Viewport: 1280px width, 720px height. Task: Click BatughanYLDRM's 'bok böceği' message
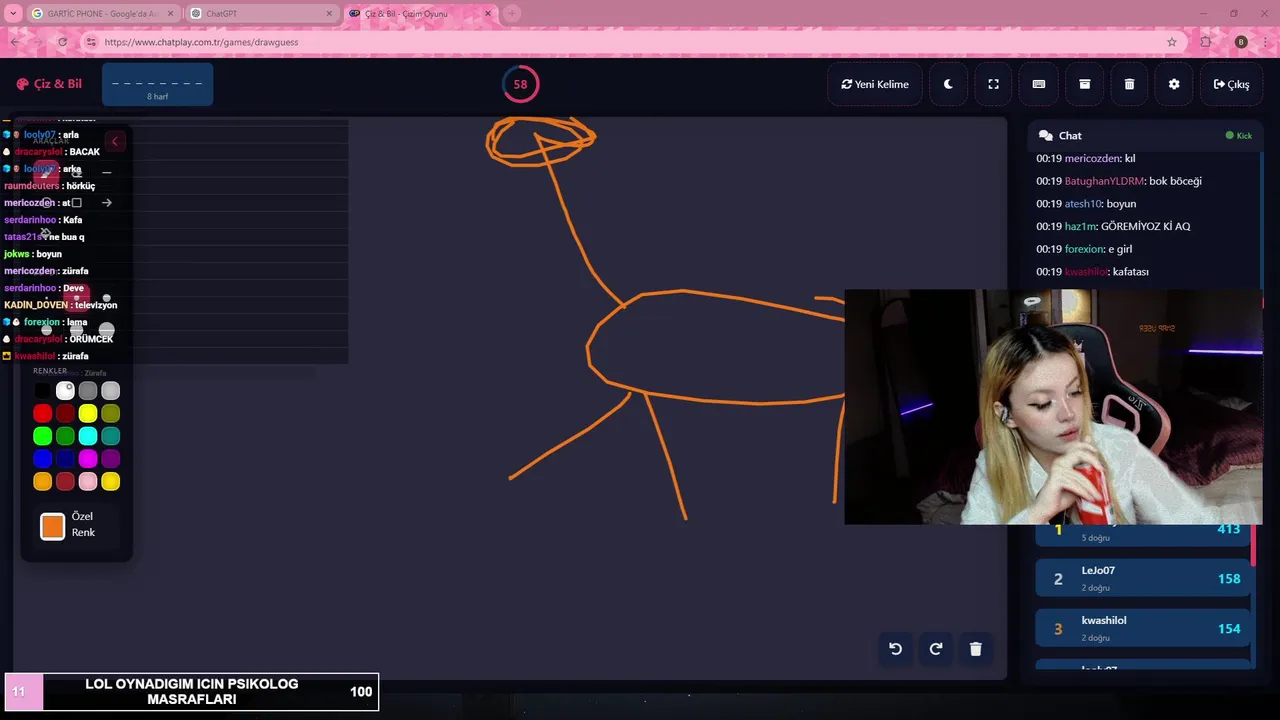pos(1119,181)
